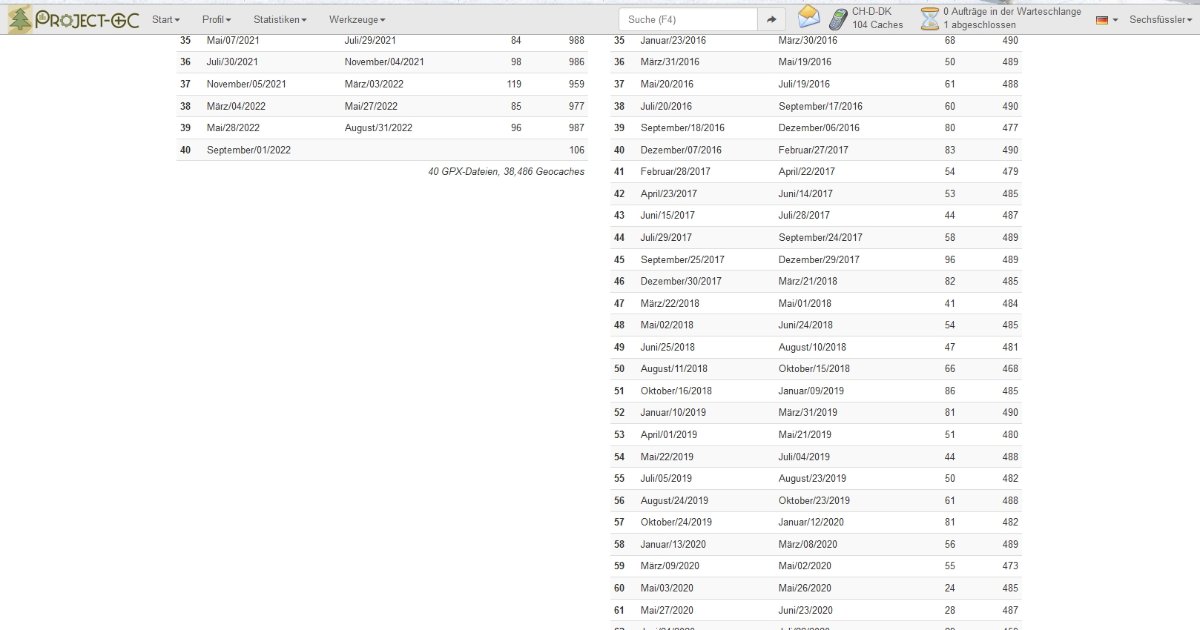Select the date Mai/19/2016
This screenshot has width=1200, height=630.
coord(805,62)
